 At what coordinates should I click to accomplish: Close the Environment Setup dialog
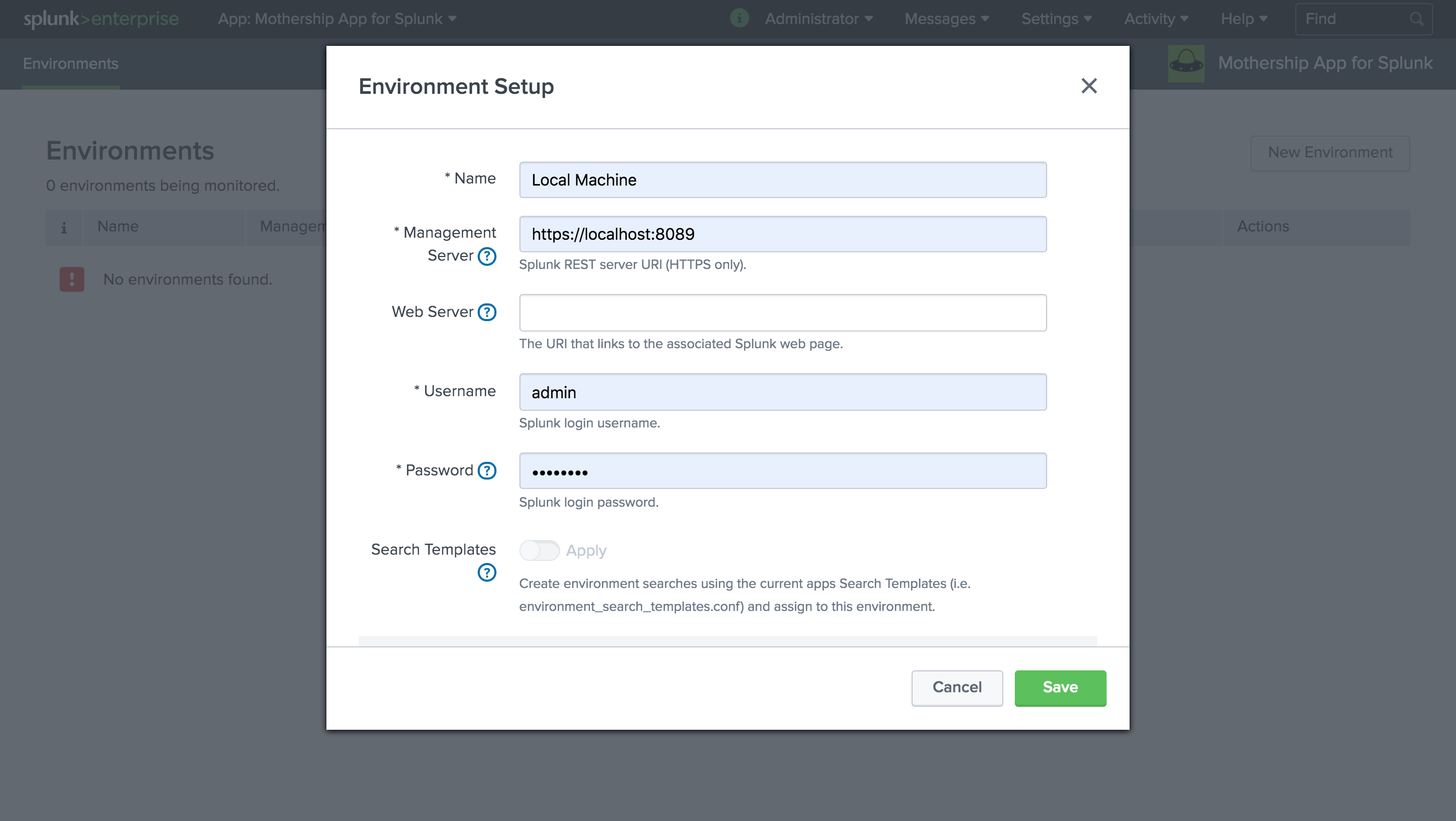tap(1088, 86)
